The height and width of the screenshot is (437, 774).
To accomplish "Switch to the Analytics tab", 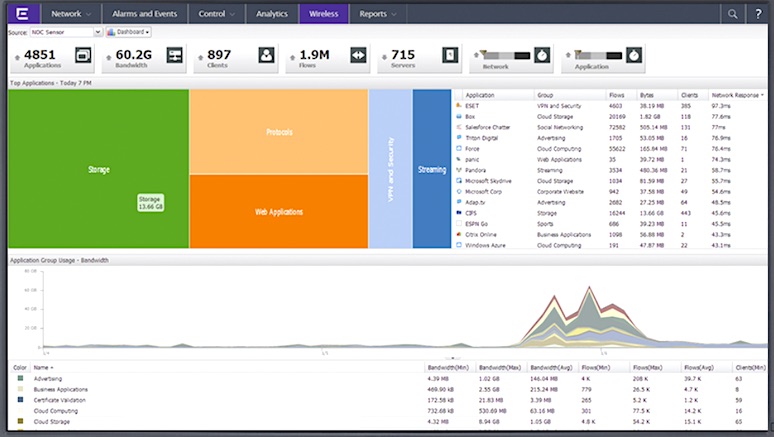I will tap(272, 15).
